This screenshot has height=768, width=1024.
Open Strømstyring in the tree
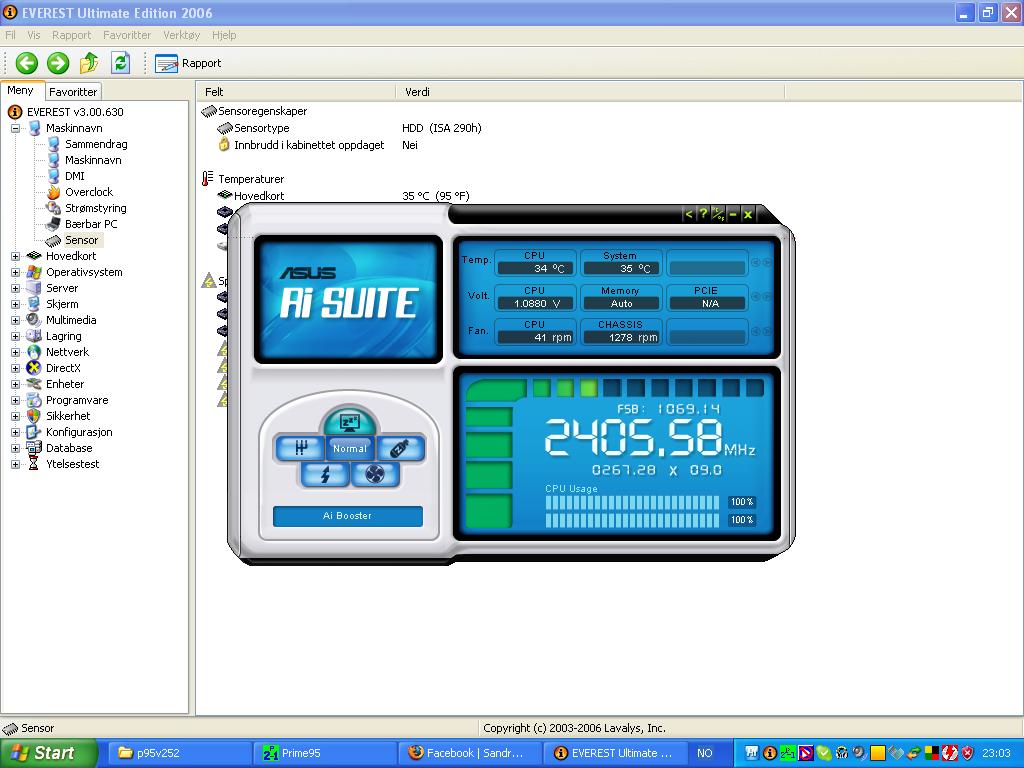point(95,208)
